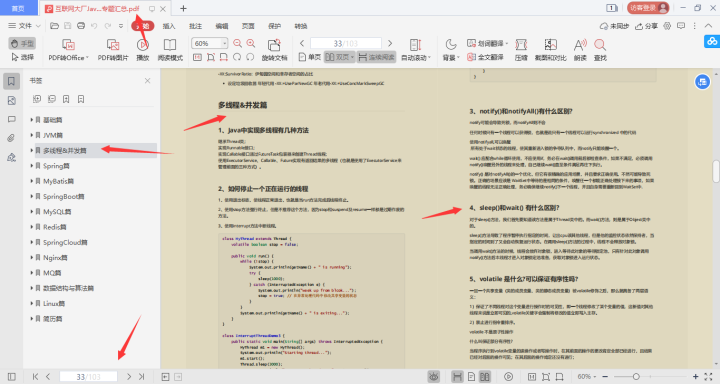The height and width of the screenshot is (384, 720).
Task: Open the 60% zoom level dropdown
Action: point(225,43)
